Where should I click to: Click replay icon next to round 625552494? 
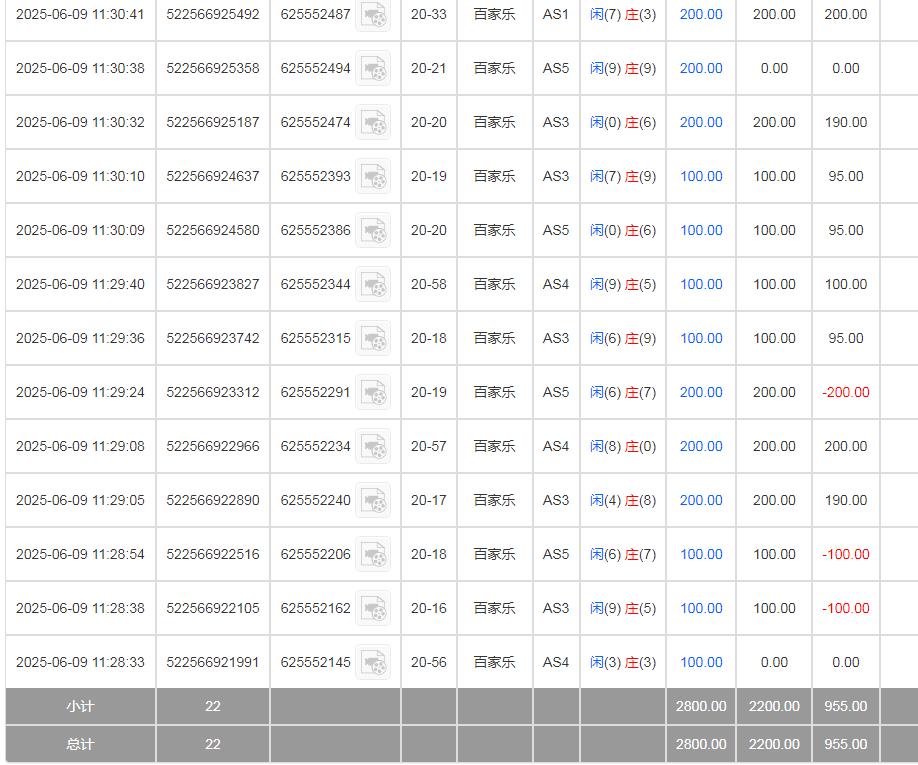point(374,69)
